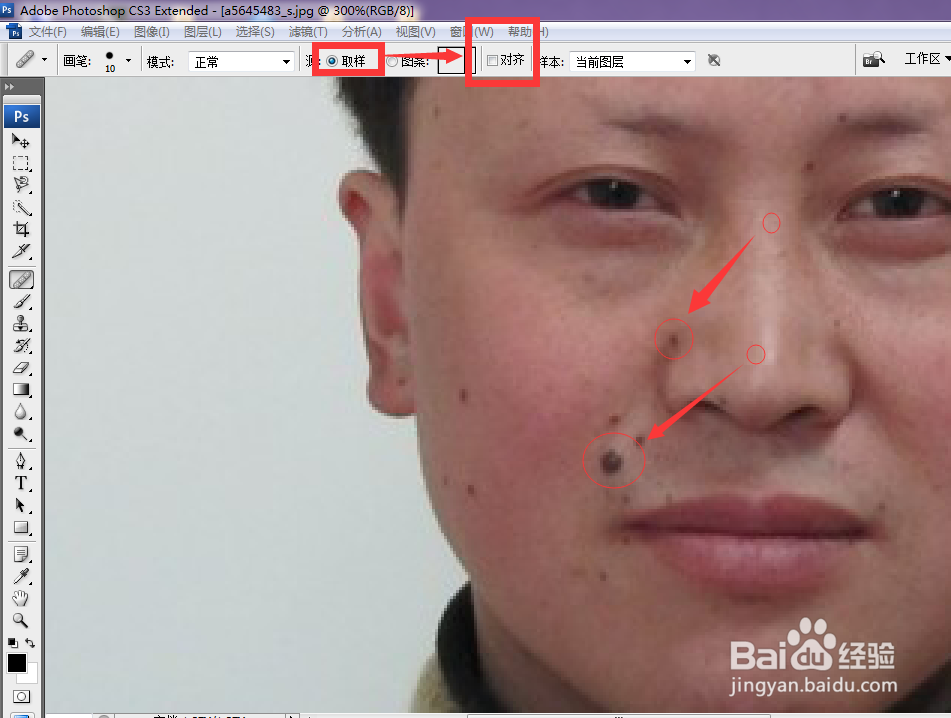This screenshot has width=951, height=718.
Task: Select the History Brush tool
Action: coord(21,346)
